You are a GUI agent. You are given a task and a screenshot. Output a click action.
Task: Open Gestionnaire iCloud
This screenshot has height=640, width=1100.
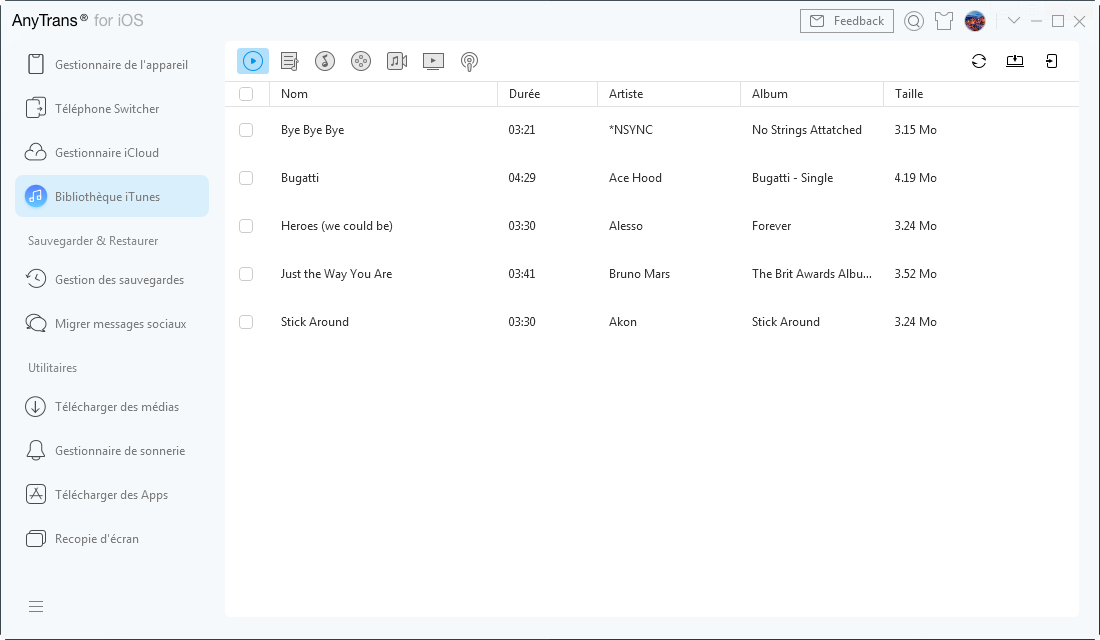(112, 152)
